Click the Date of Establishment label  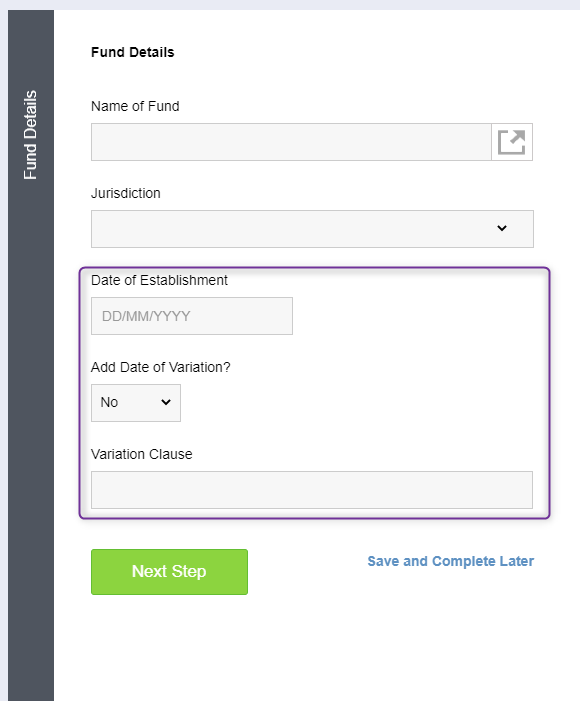[159, 280]
